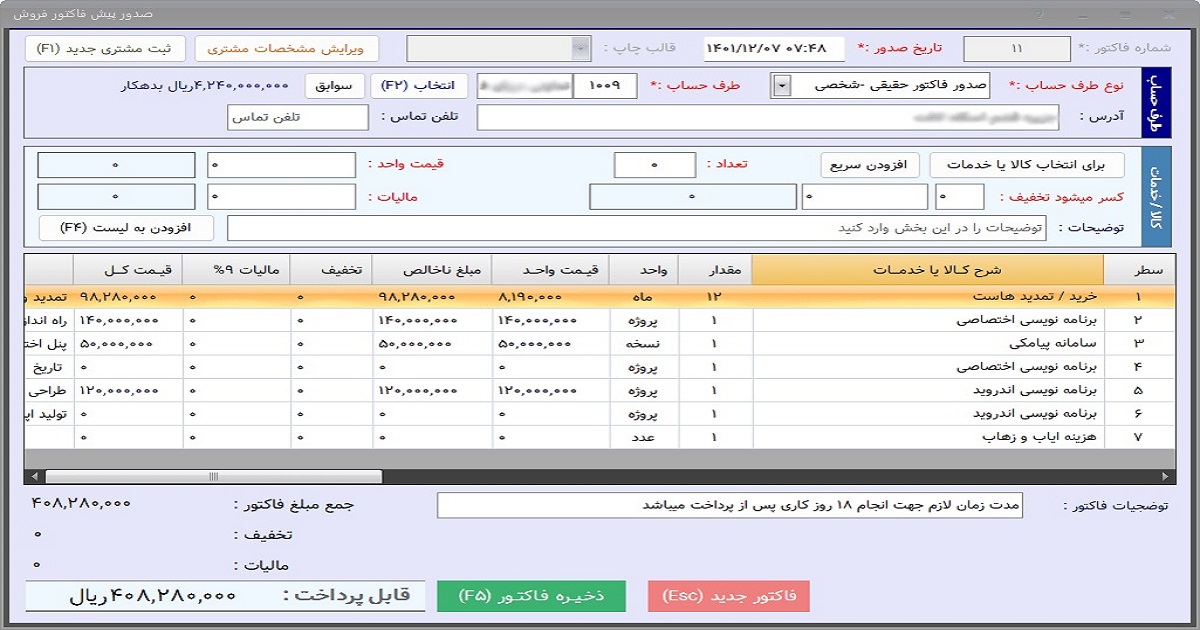
Task: Click the 'مقدار' column header
Action: pyautogui.click(x=715, y=270)
